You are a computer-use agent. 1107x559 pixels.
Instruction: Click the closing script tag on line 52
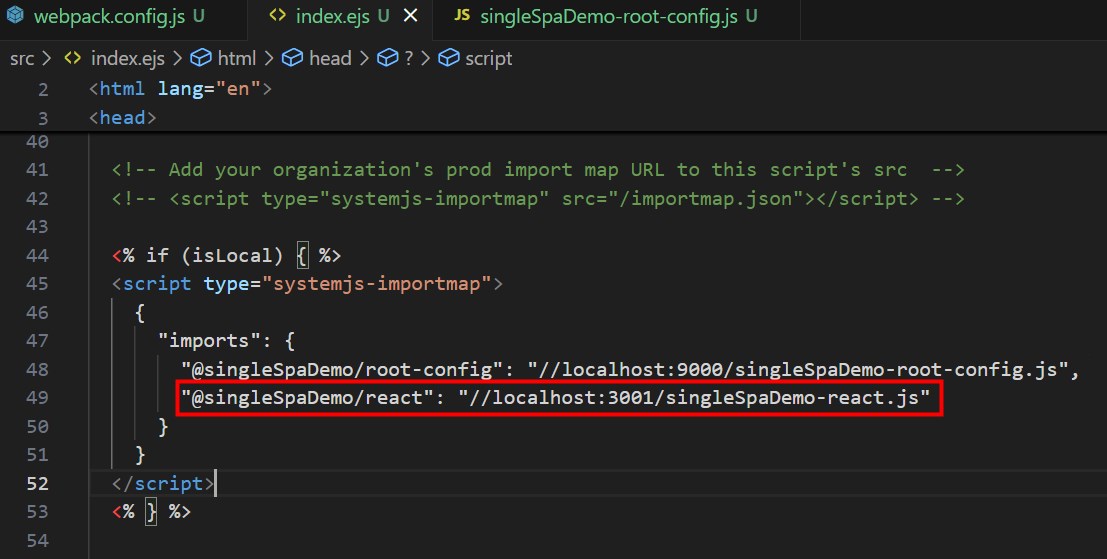pos(163,483)
